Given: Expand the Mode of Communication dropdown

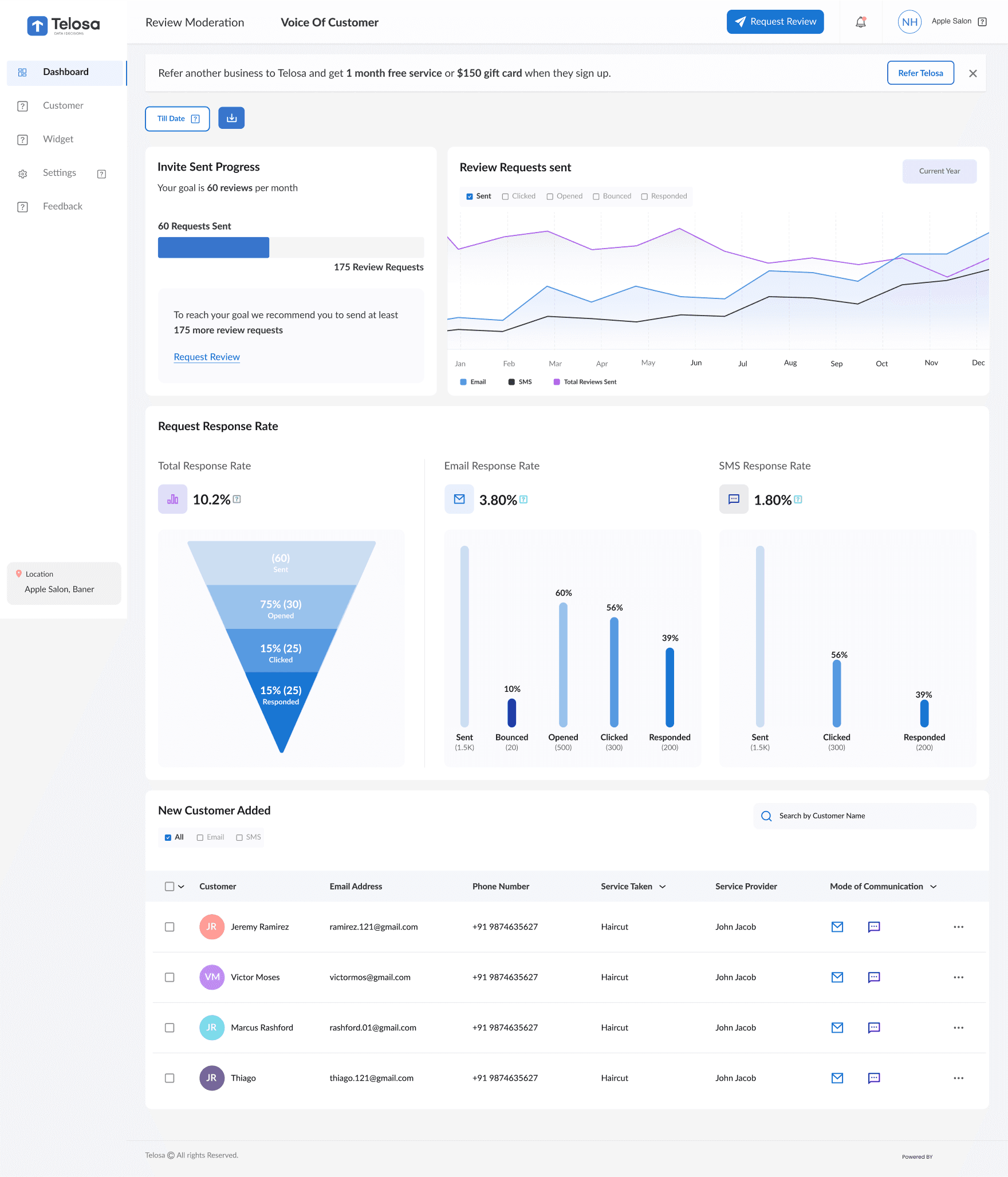Looking at the screenshot, I should click(x=934, y=887).
